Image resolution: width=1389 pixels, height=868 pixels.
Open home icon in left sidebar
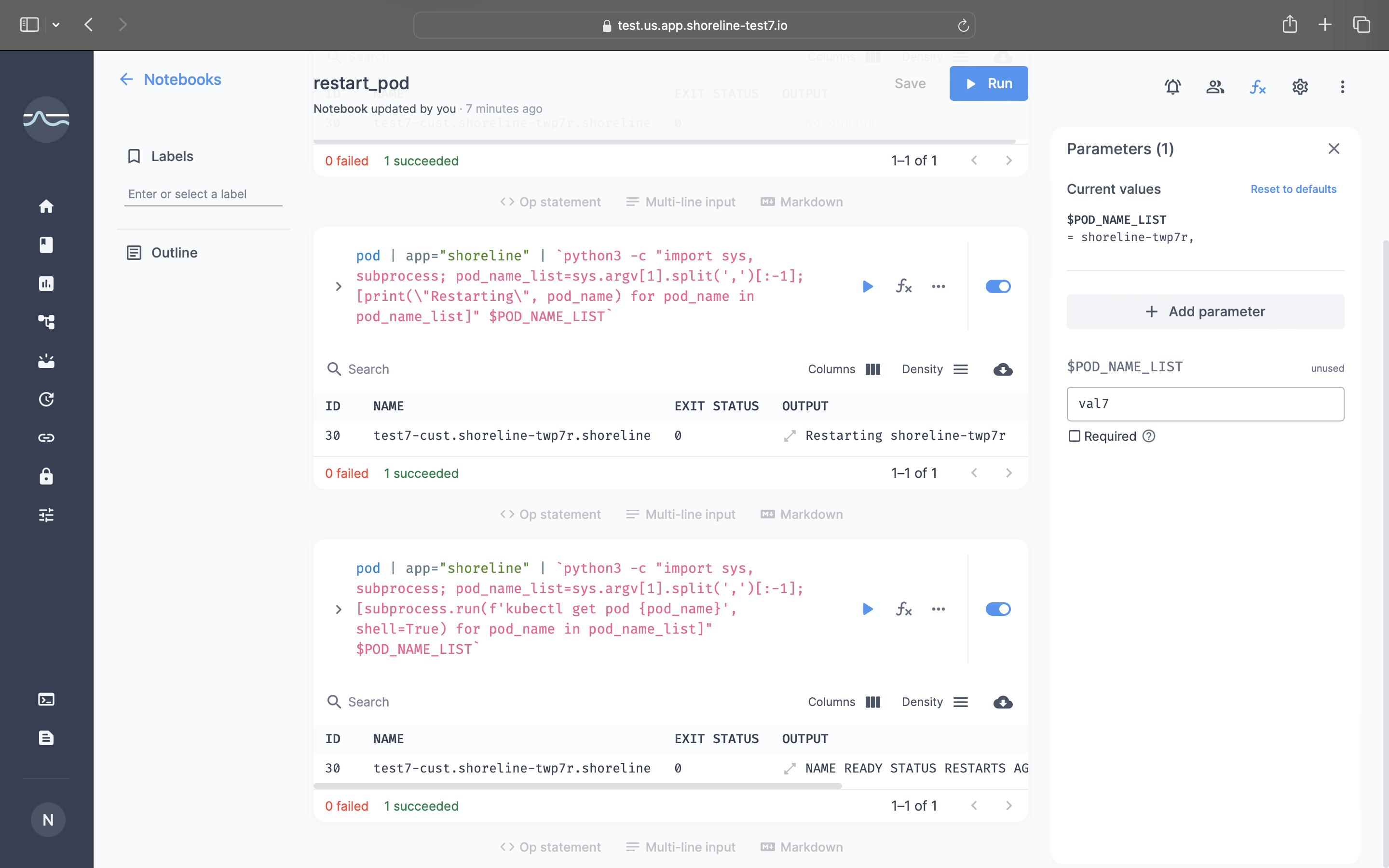46,206
